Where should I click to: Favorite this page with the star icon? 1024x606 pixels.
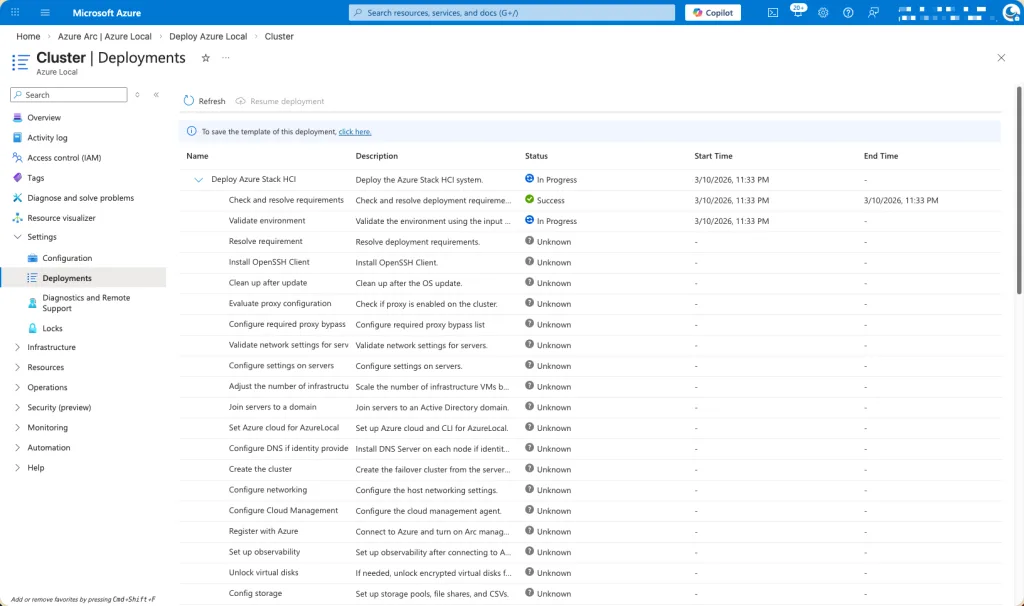click(206, 58)
